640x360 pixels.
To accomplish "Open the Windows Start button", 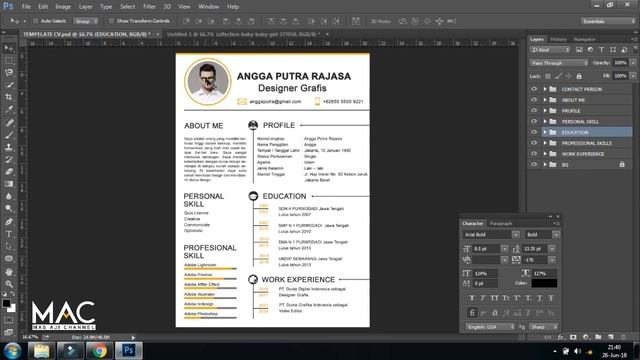I will (x=12, y=351).
